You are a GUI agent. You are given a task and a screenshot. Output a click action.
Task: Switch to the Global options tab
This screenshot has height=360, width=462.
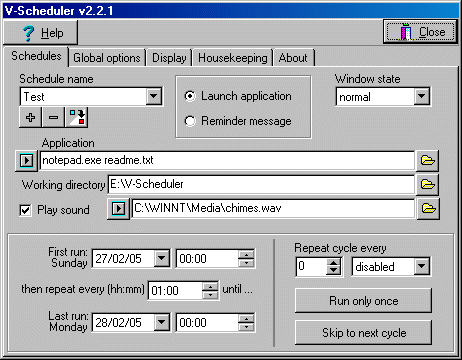pyautogui.click(x=107, y=58)
